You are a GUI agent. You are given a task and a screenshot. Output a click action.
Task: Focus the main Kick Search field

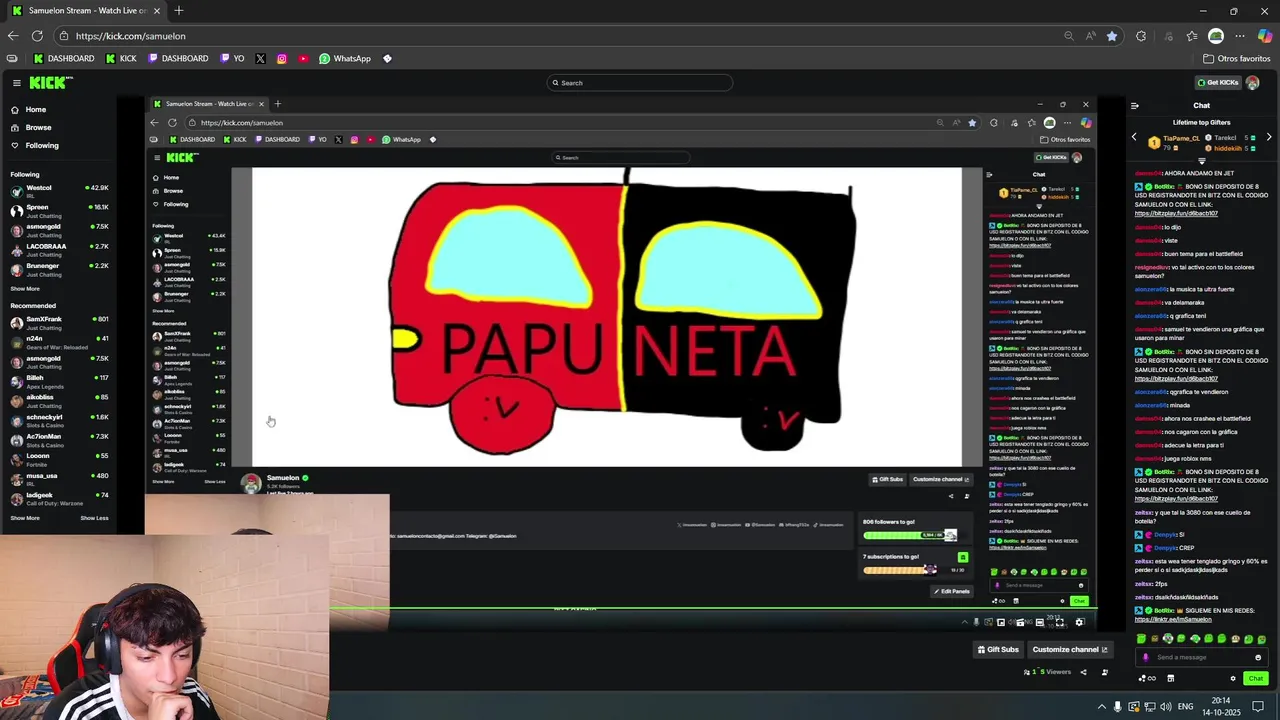[x=640, y=83]
